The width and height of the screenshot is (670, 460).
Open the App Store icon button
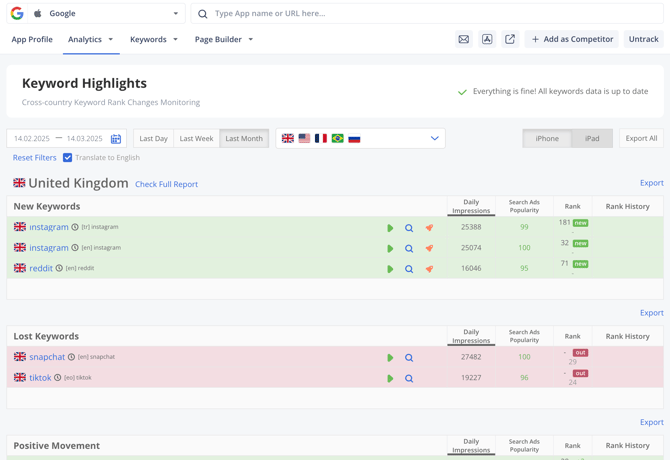(x=487, y=39)
